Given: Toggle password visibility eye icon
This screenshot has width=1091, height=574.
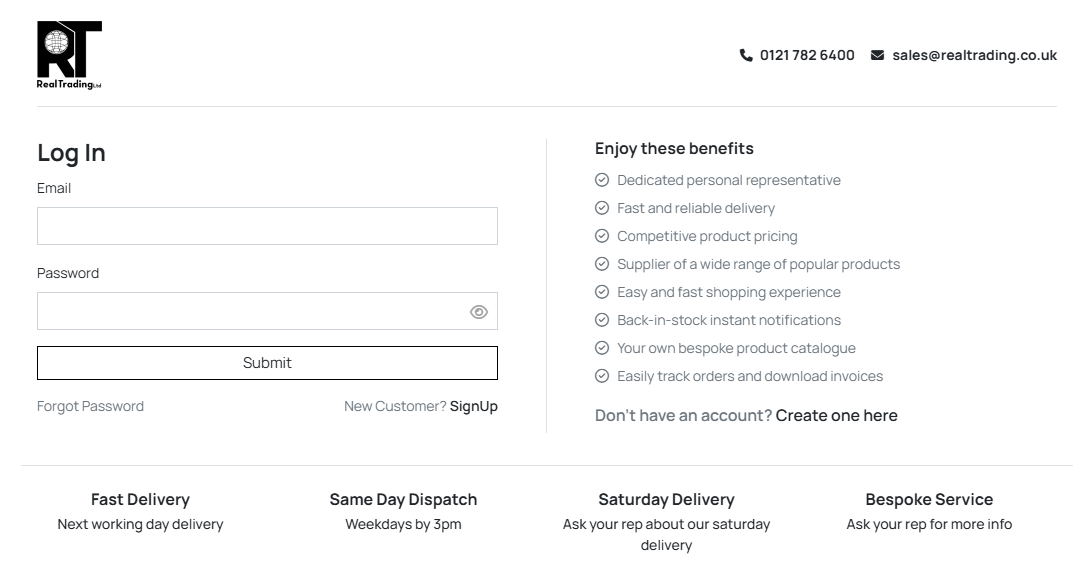Looking at the screenshot, I should 479,312.
